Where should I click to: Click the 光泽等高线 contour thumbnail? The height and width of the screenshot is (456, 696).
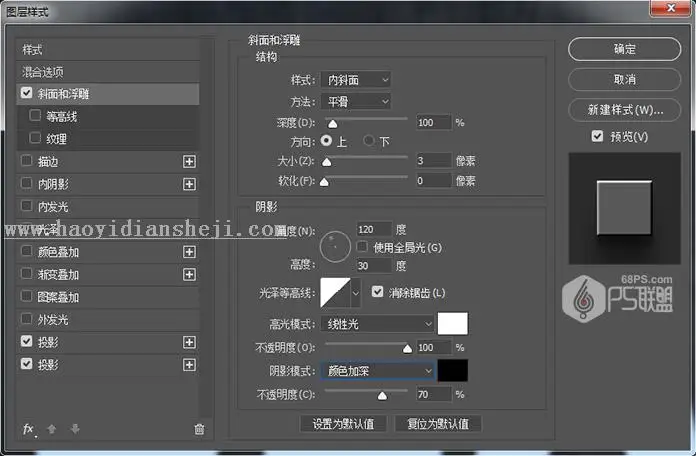pyautogui.click(x=336, y=293)
